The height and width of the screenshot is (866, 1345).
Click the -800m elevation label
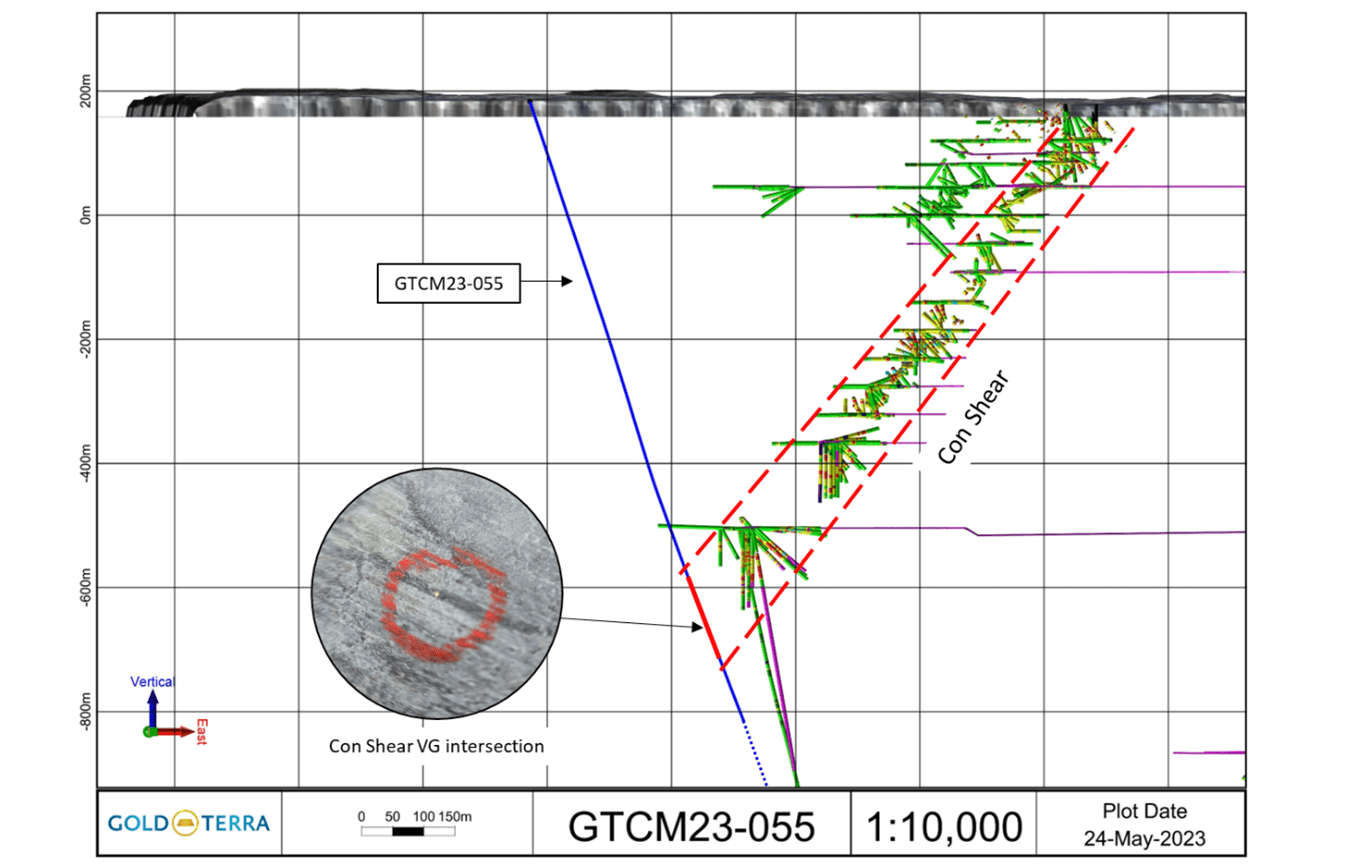tap(87, 711)
